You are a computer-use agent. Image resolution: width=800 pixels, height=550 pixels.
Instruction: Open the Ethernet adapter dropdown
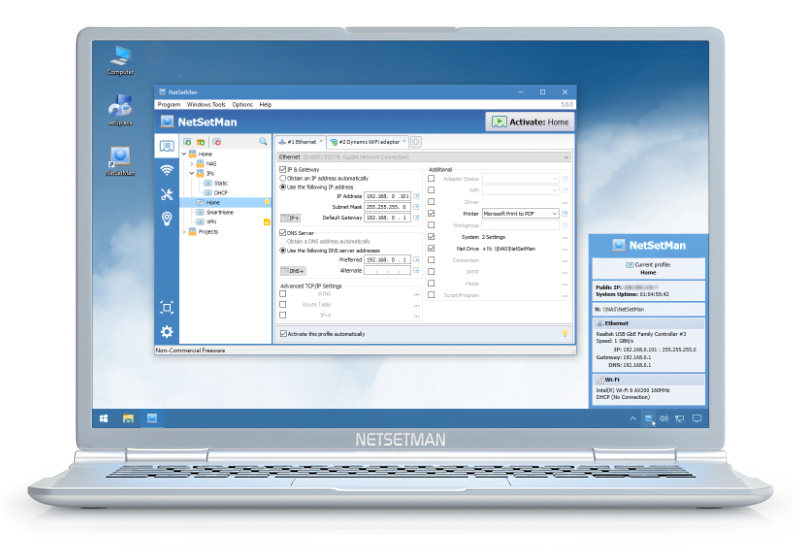tap(424, 157)
